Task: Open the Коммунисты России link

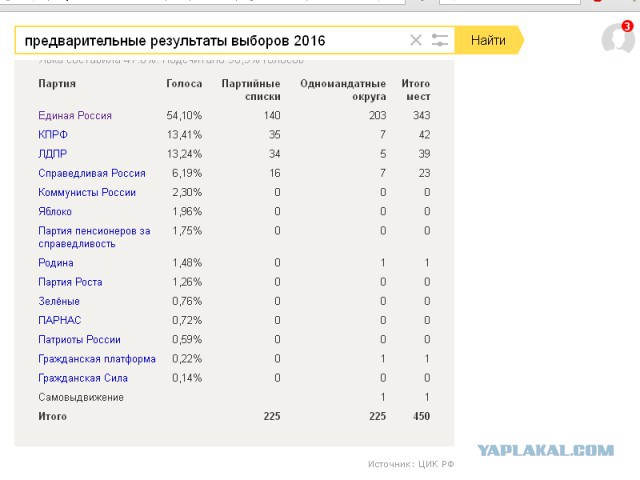Action: point(87,192)
